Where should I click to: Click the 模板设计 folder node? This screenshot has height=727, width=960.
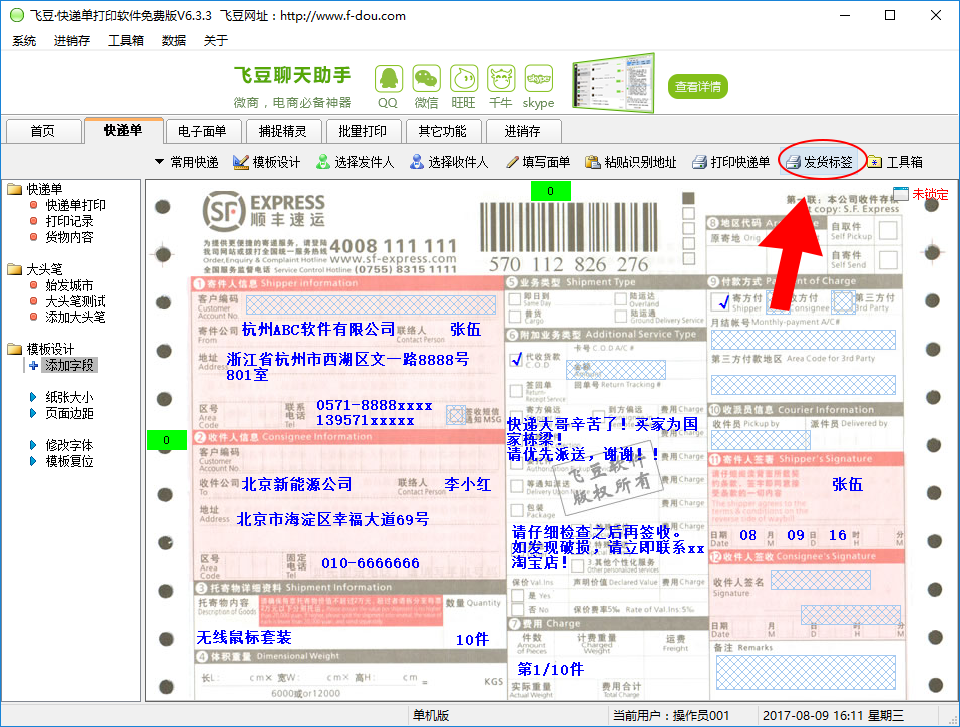click(x=50, y=350)
